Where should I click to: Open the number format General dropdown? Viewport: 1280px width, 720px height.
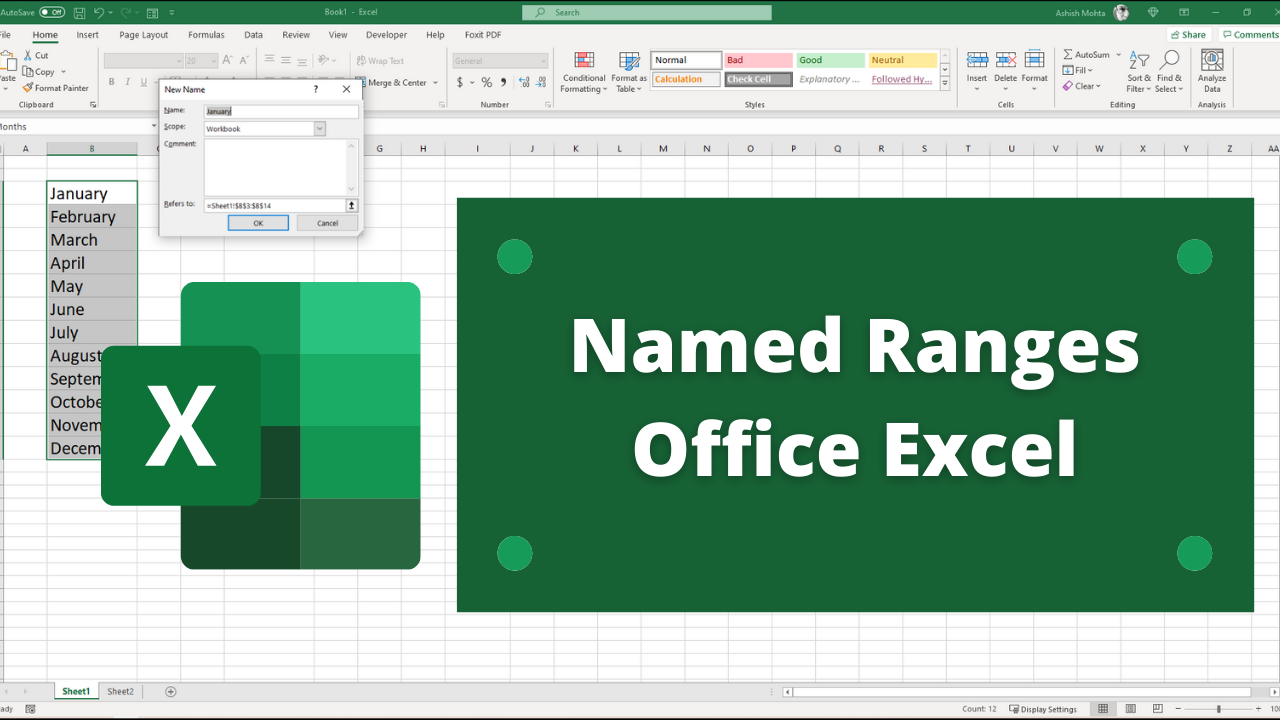(x=500, y=61)
